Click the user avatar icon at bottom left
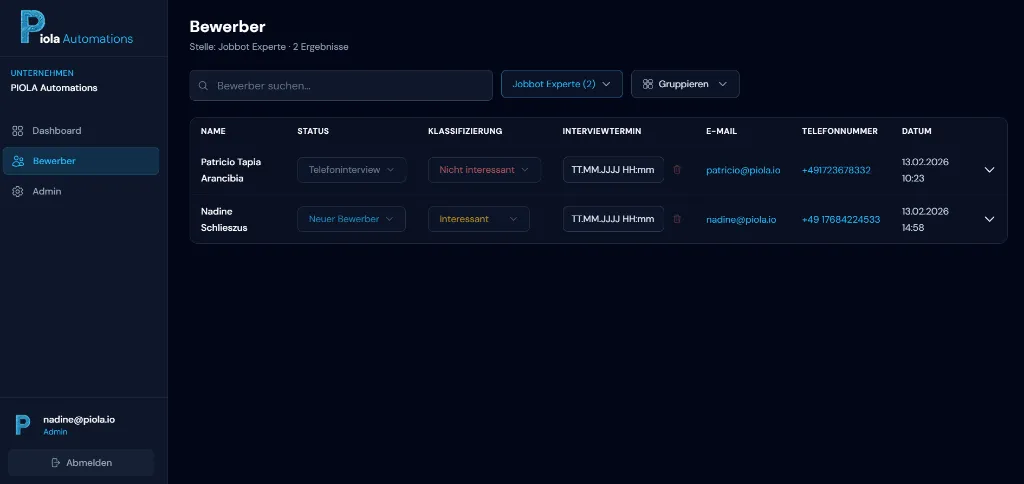1024x484 pixels. (x=23, y=425)
